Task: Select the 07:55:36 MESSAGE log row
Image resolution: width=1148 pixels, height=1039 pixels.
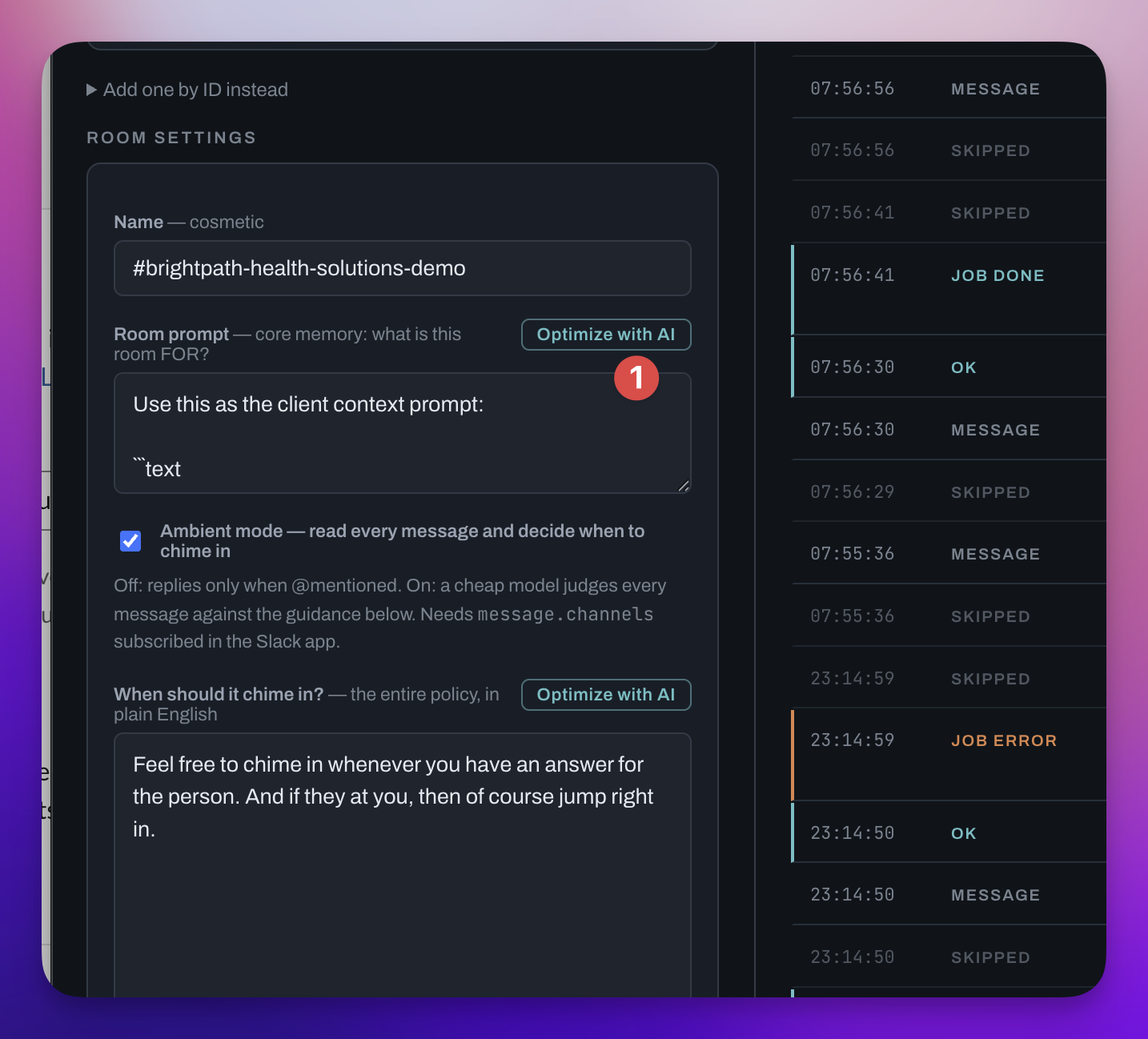Action: click(x=949, y=554)
